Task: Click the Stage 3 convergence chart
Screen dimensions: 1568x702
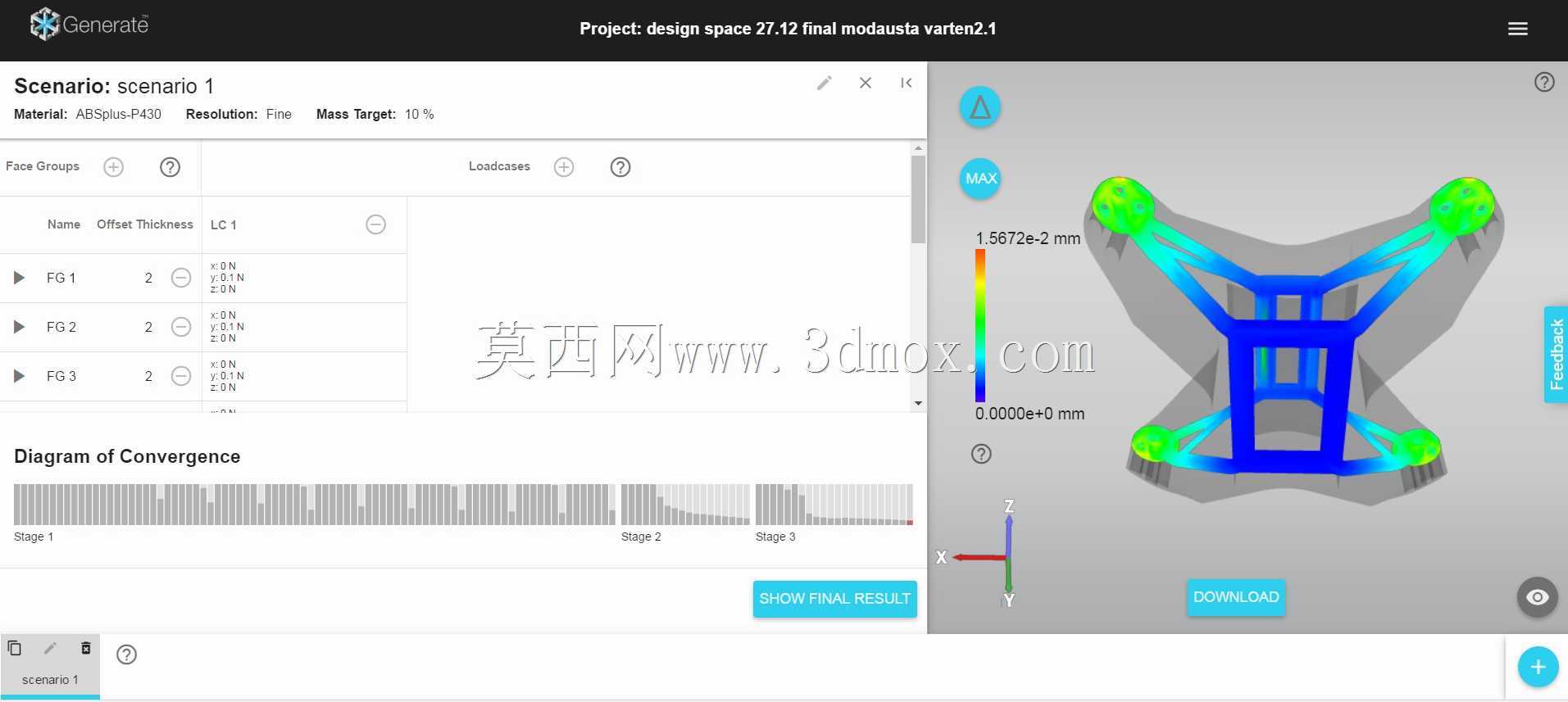Action: click(x=834, y=505)
